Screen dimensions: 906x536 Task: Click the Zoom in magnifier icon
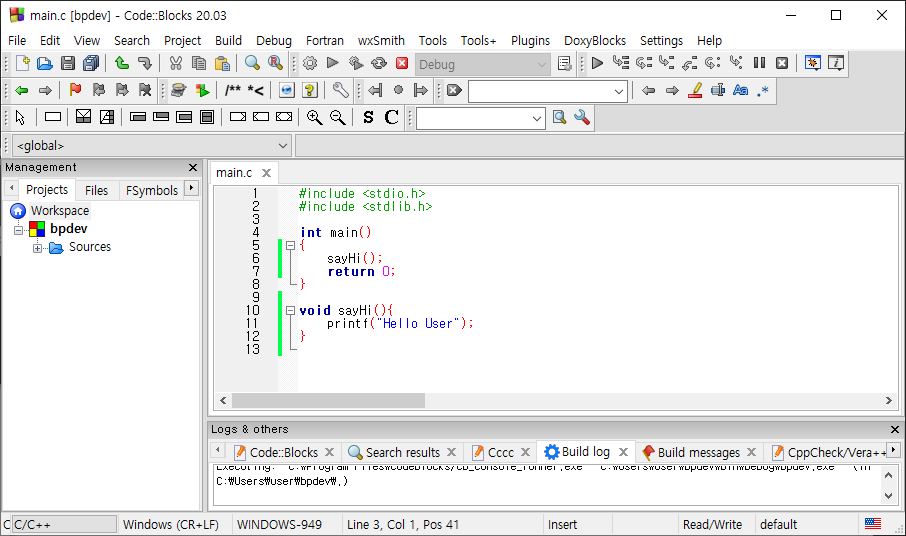click(314, 117)
